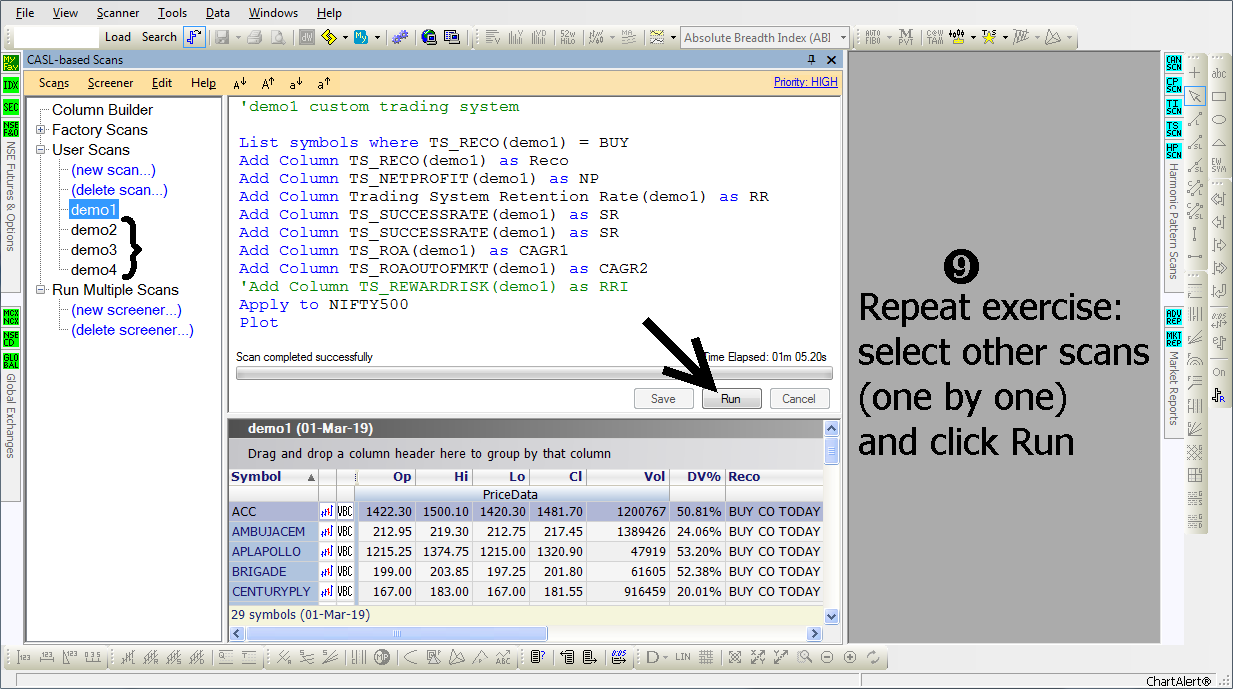
Task: Click the zoom-out minus icon in bottom toolbar
Action: tap(827, 657)
